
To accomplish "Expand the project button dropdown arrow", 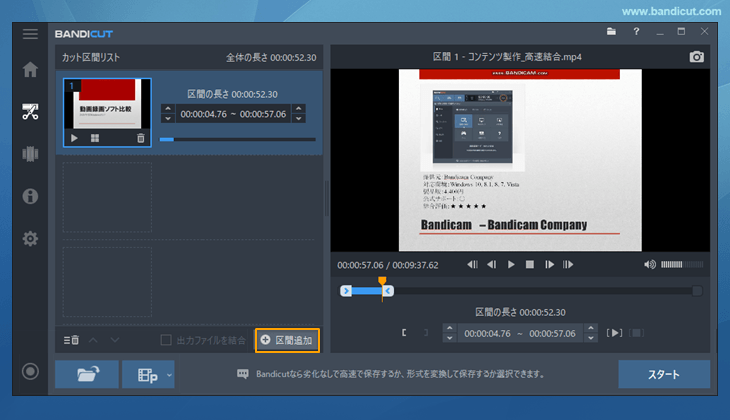I will (169, 375).
